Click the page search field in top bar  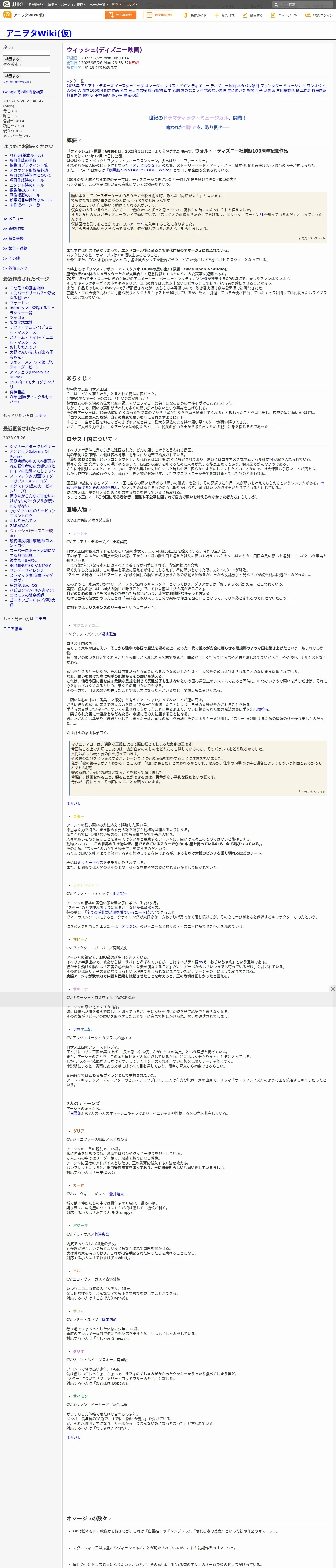302,4
